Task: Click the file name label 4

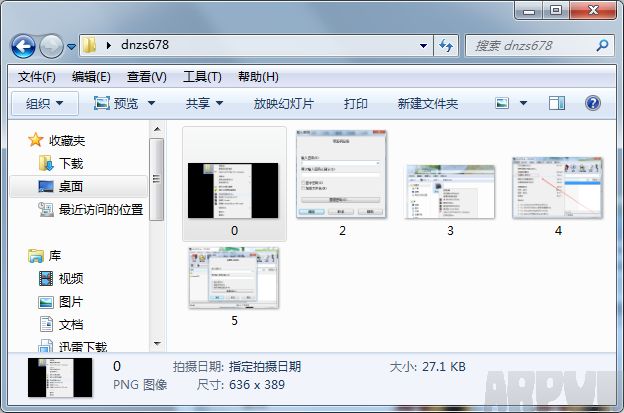Action: pyautogui.click(x=558, y=230)
